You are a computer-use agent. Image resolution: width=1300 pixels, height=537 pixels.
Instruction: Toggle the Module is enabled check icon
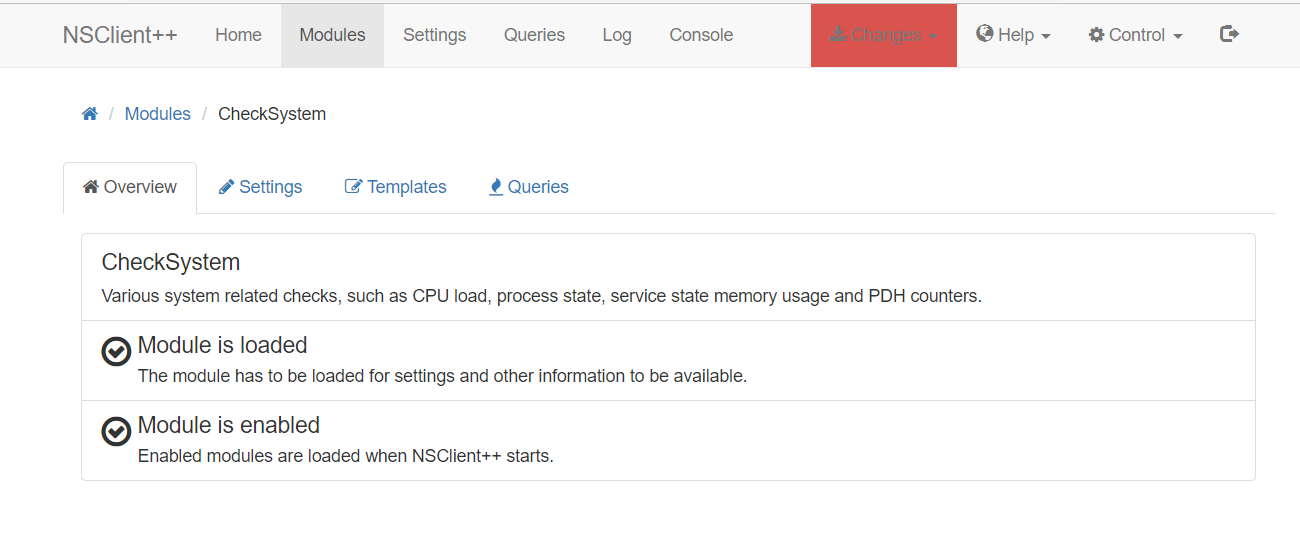(117, 431)
